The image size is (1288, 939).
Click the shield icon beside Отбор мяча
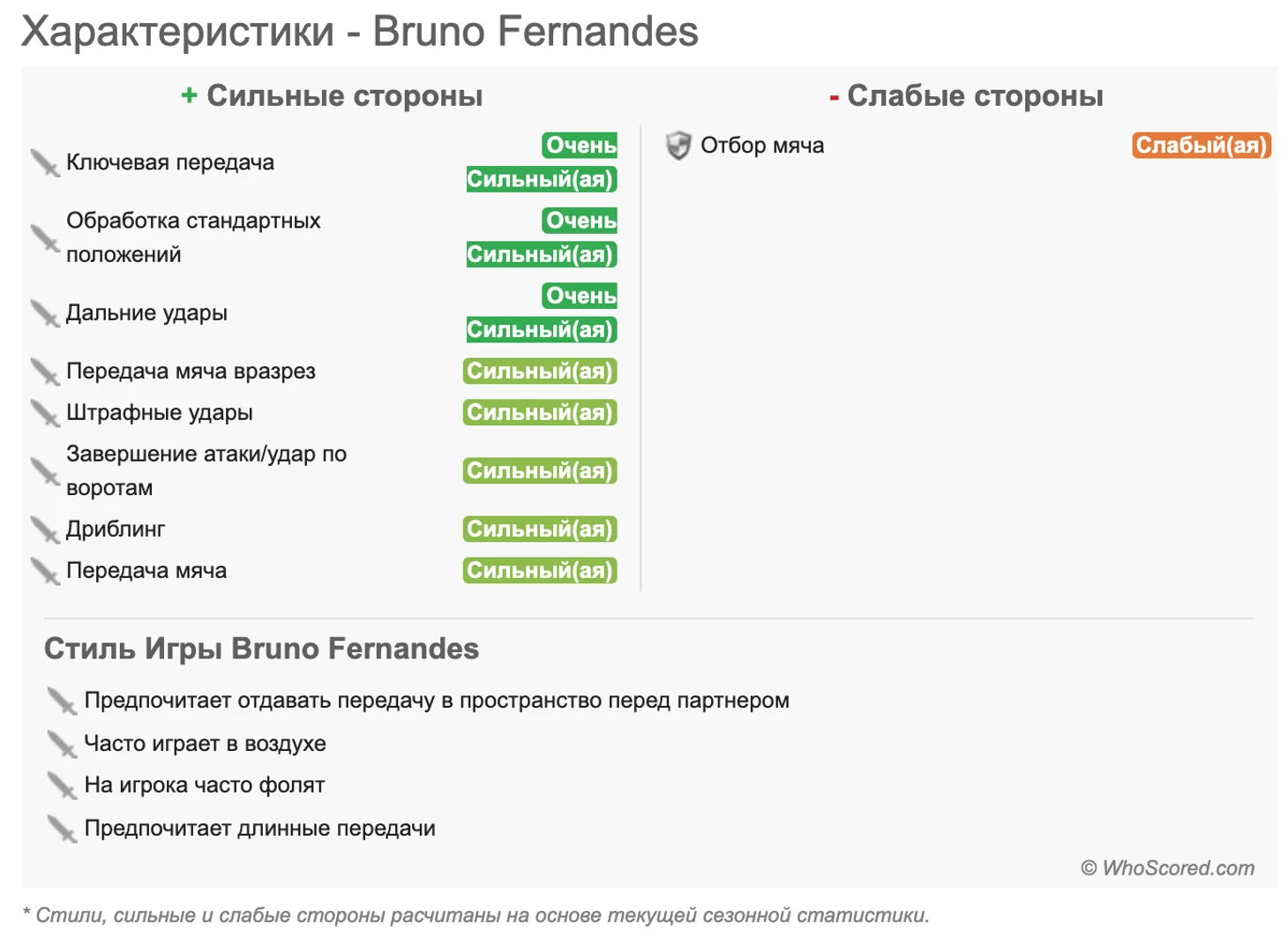click(678, 146)
